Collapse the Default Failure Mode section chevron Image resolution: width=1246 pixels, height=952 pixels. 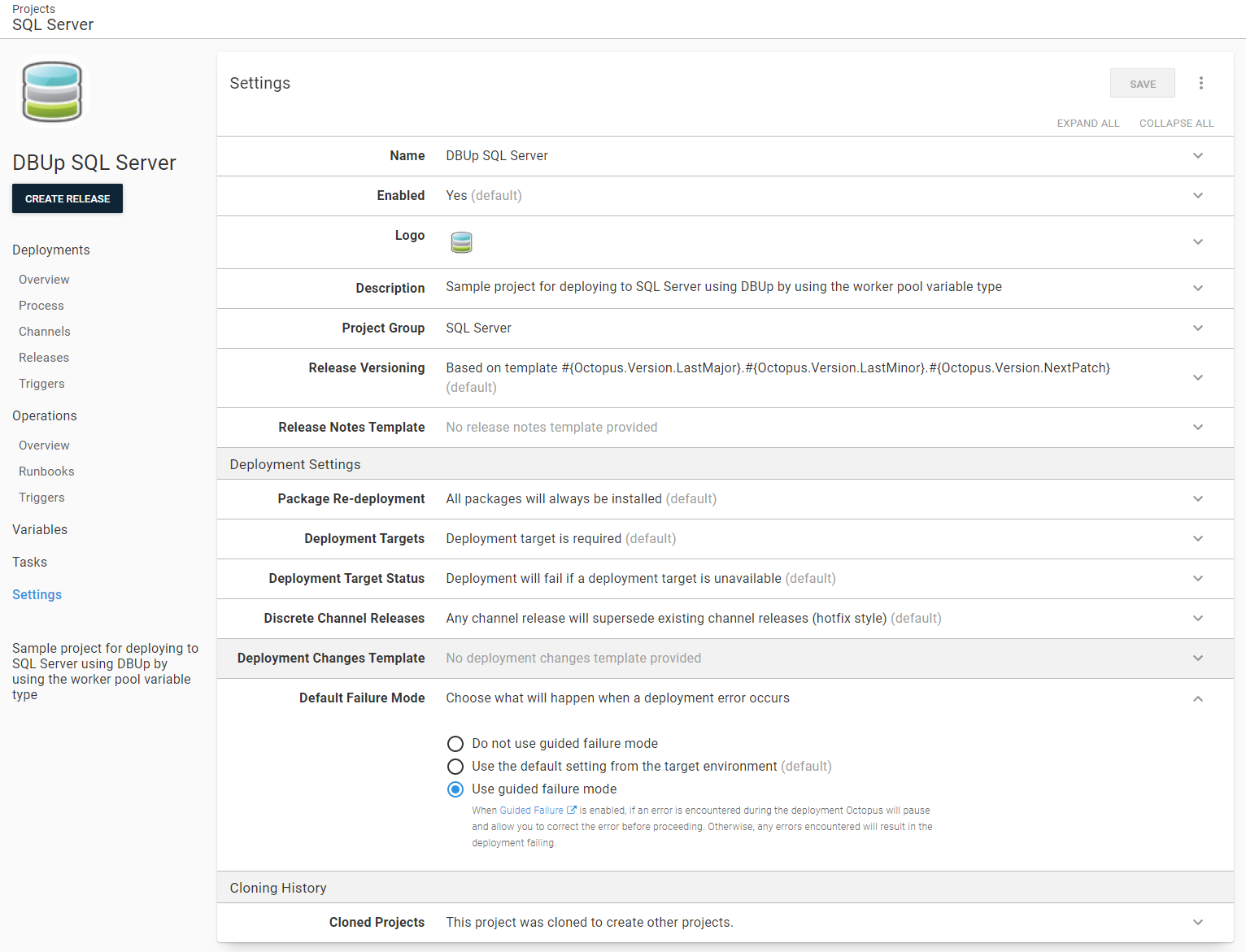[1197, 698]
